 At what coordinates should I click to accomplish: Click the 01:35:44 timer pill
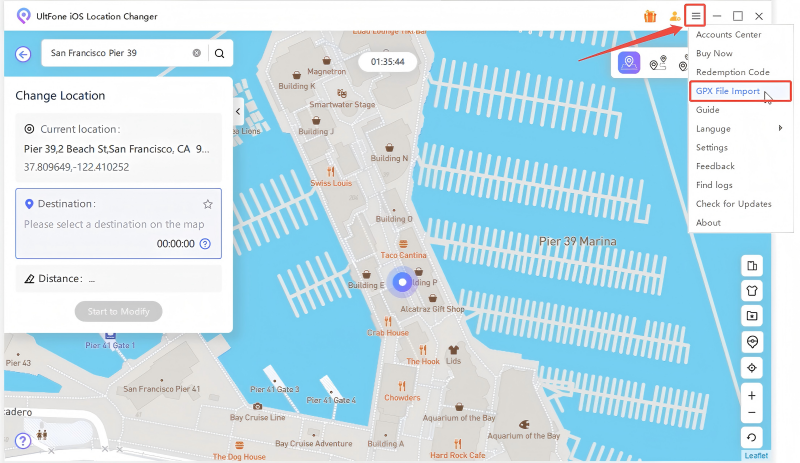click(388, 62)
